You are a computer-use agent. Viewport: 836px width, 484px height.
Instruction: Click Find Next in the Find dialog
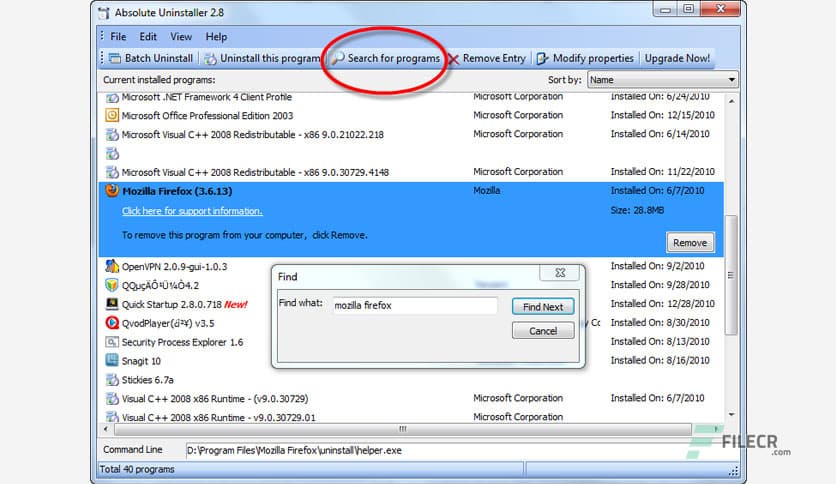[x=543, y=306]
